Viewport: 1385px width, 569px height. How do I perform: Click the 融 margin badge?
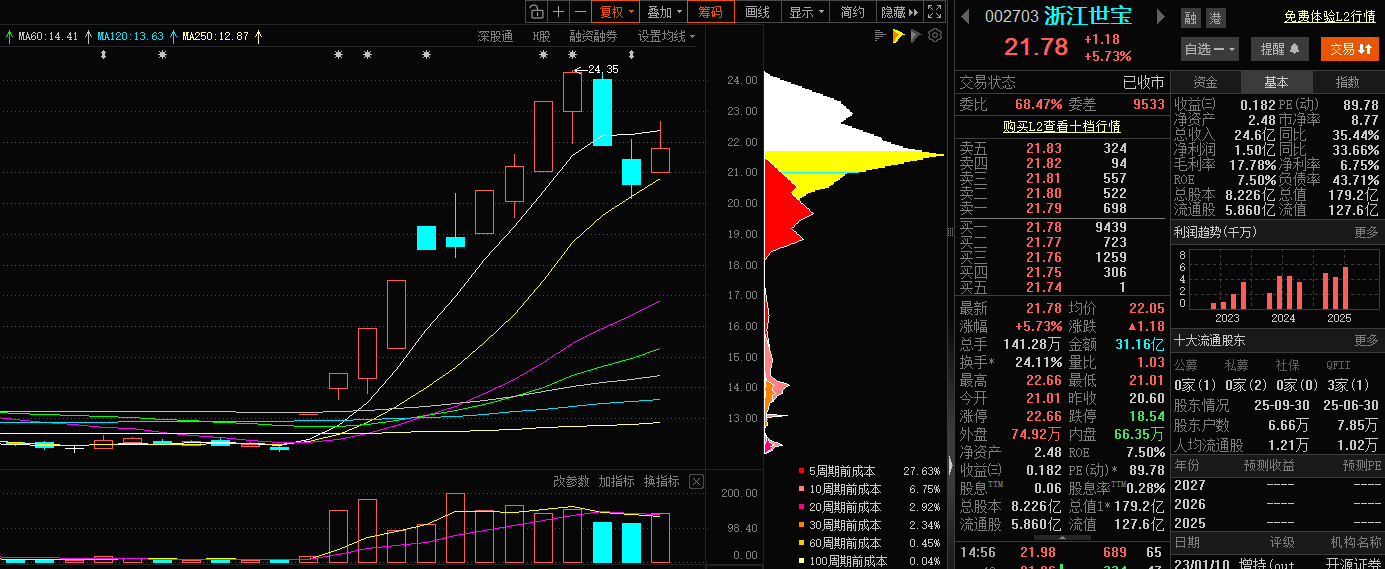(1190, 18)
